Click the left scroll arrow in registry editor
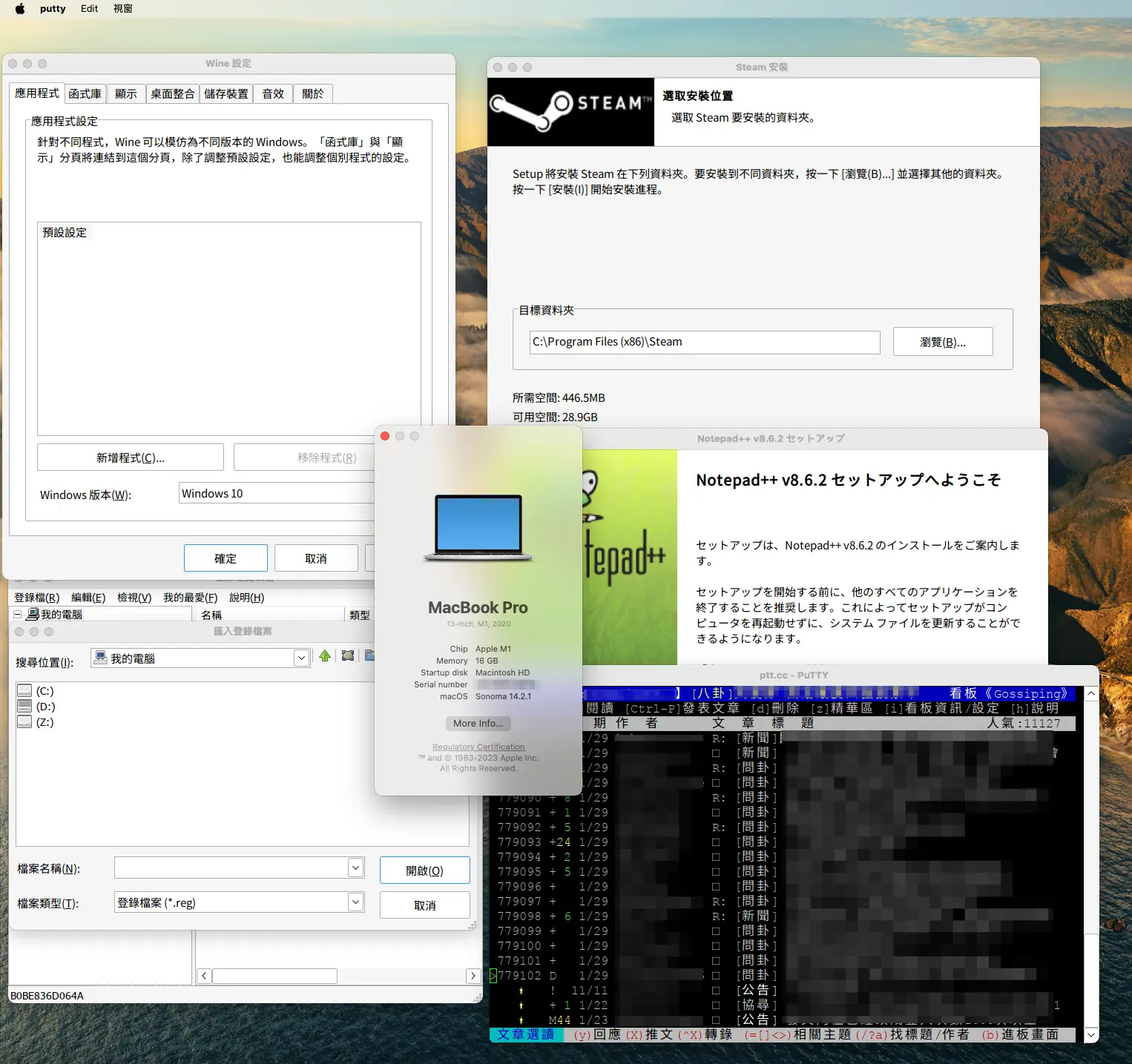This screenshot has width=1132, height=1064. [x=204, y=977]
